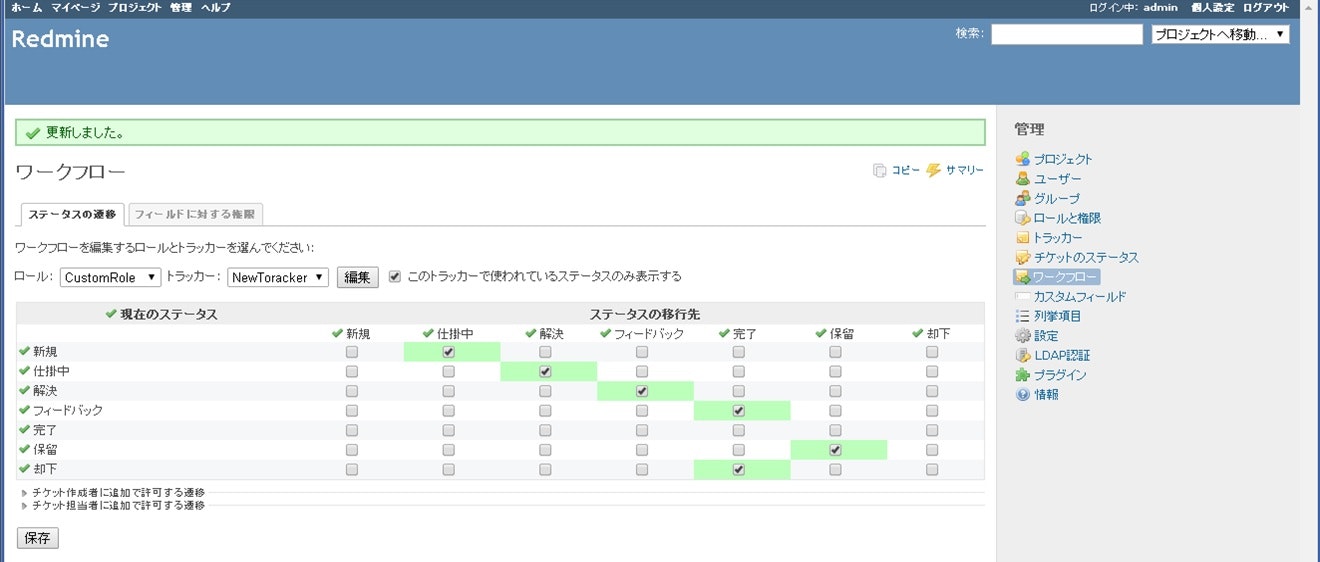Click the 却下 row label text

pos(45,469)
